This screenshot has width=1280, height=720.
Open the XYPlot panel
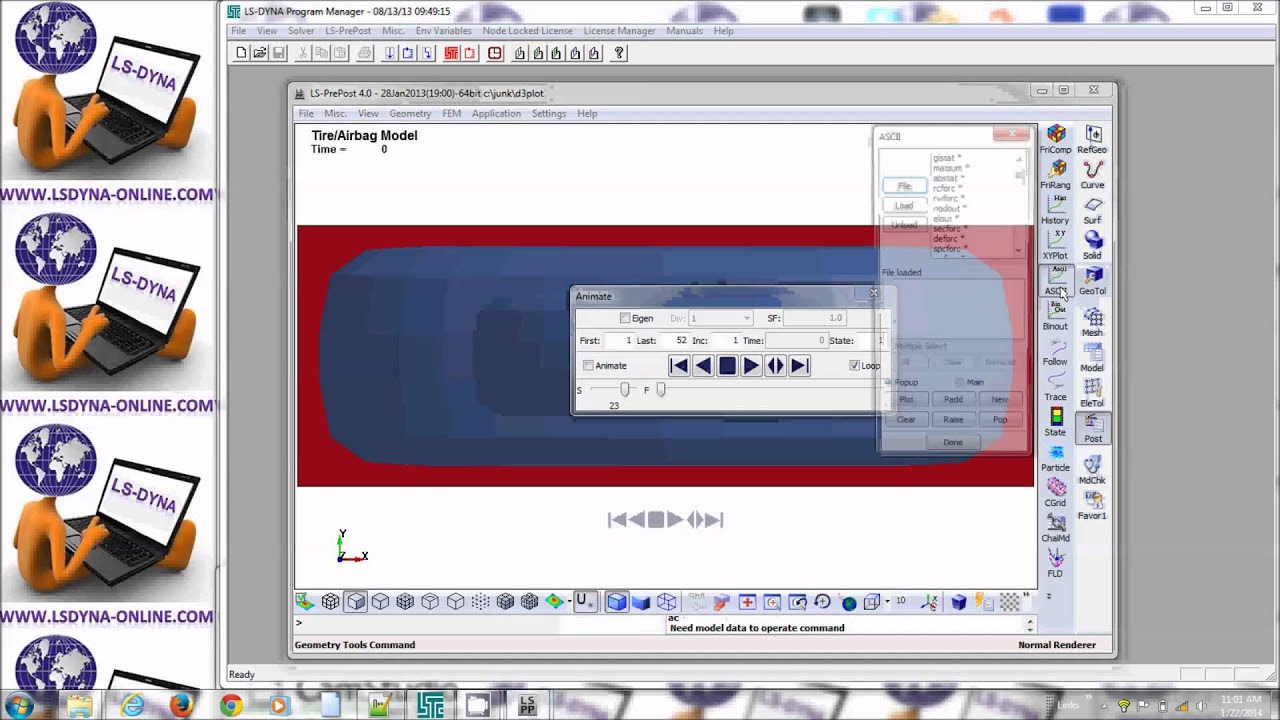(1055, 245)
